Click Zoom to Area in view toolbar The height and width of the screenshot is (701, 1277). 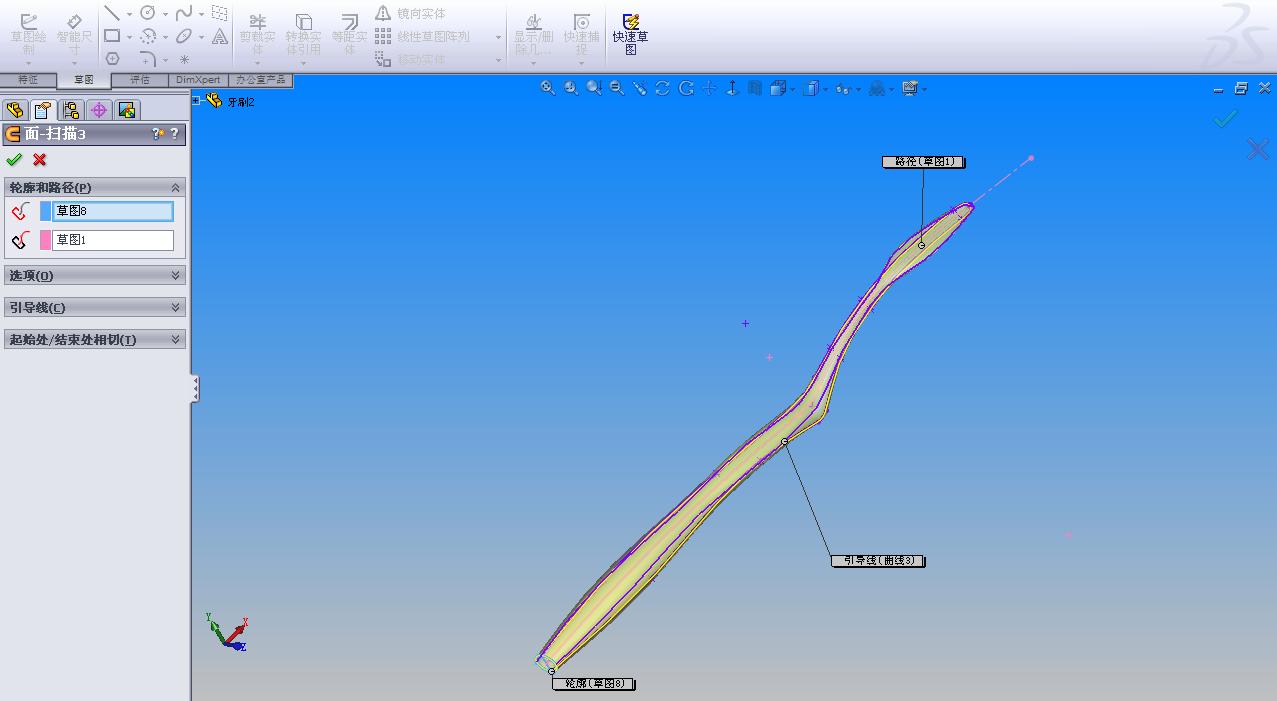pos(571,88)
